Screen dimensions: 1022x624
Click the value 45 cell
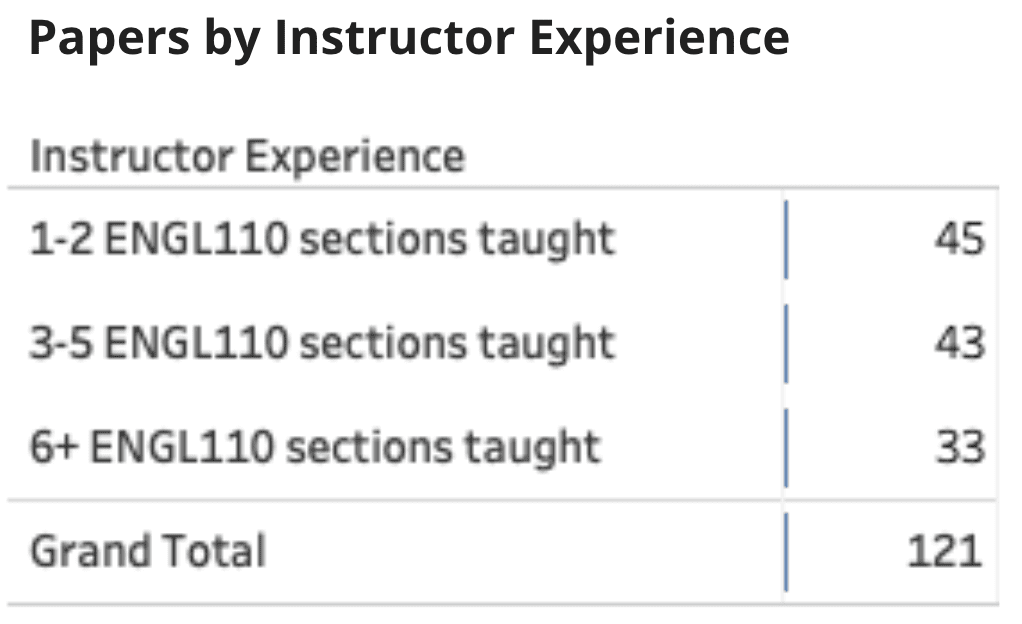(x=959, y=239)
